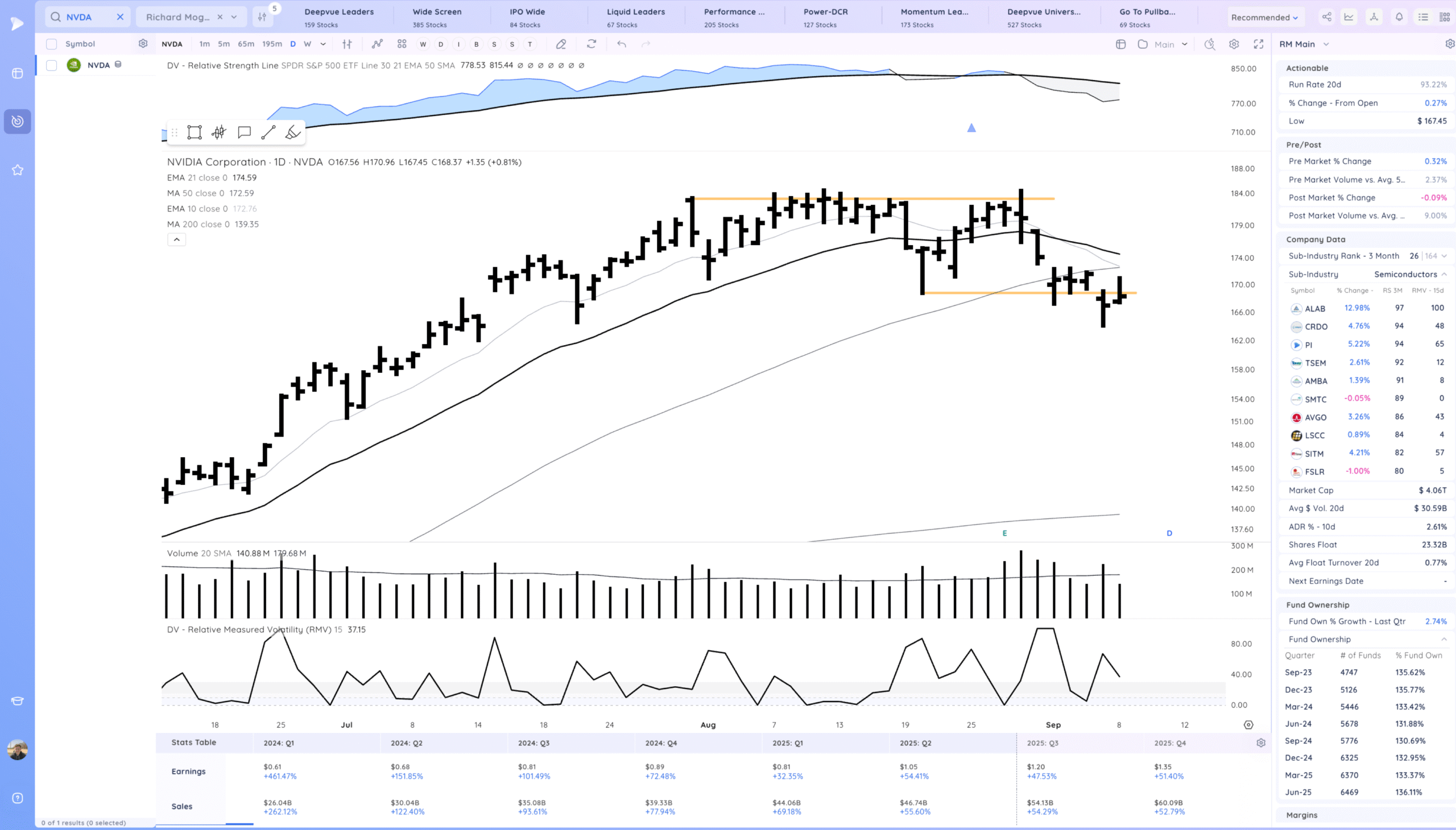Open the Richard Mog... screen dropdown arrow
Viewport: 1456px width, 830px height.
click(234, 17)
